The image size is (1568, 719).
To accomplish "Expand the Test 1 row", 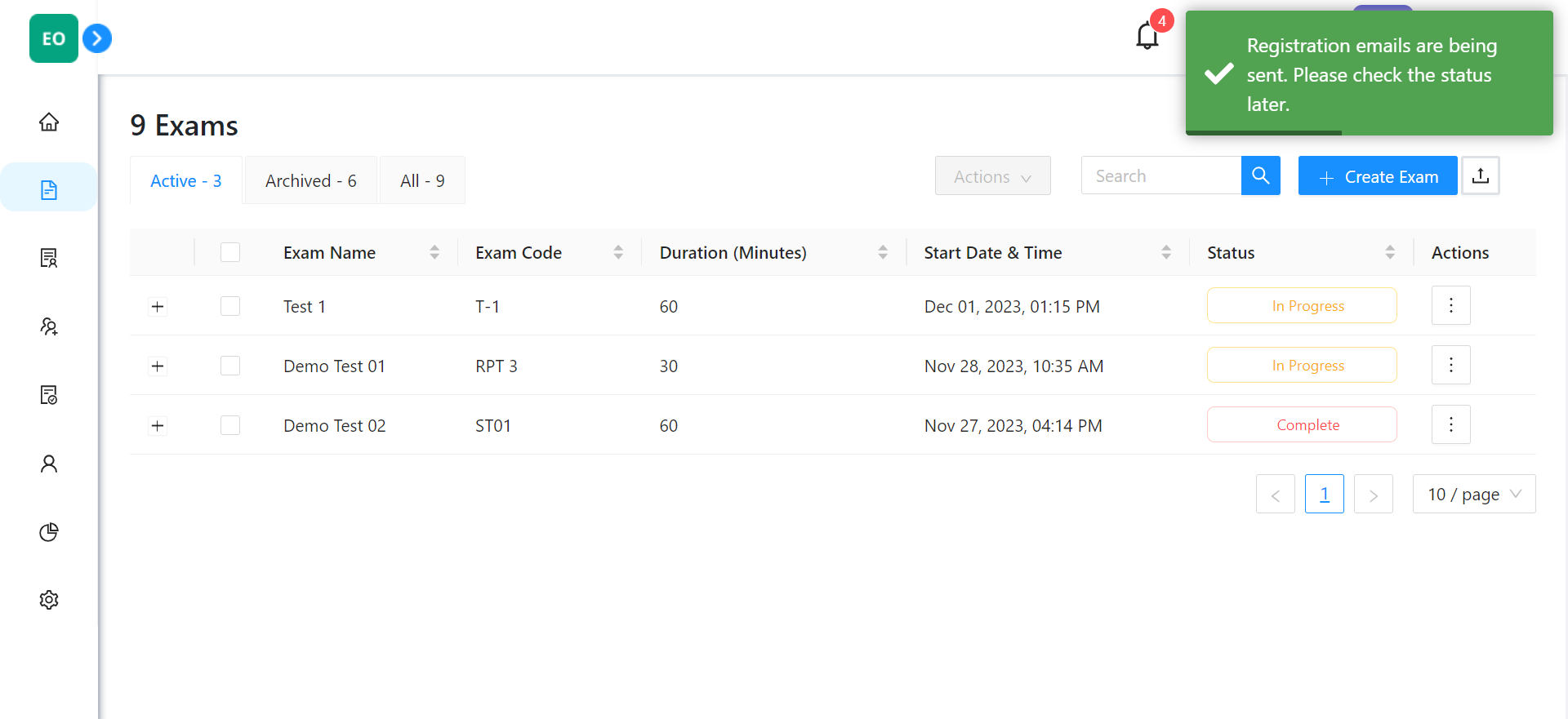I will 158,307.
